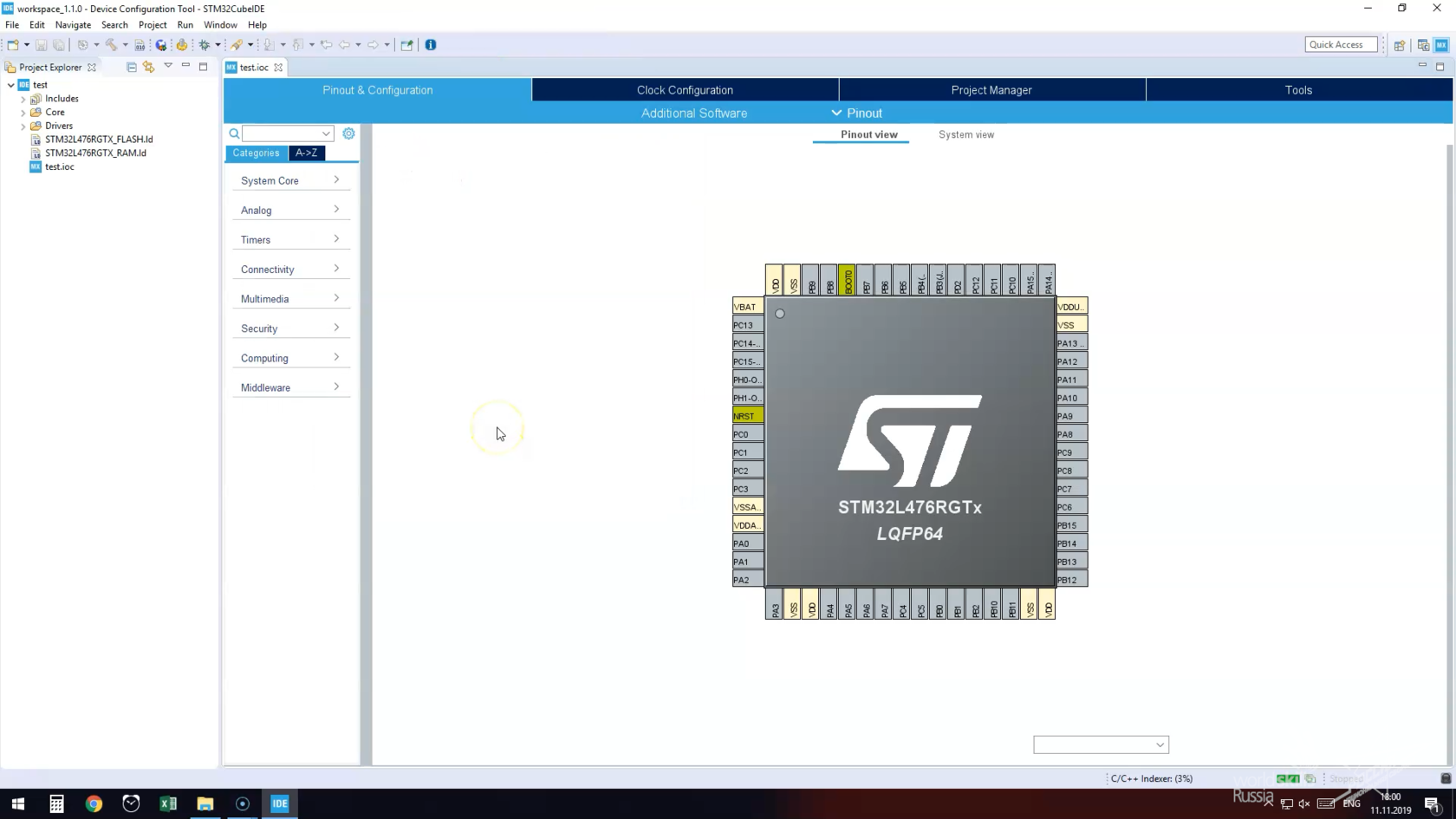Expand the Drivers folder node
Screen dimensions: 1456x819
click(23, 127)
